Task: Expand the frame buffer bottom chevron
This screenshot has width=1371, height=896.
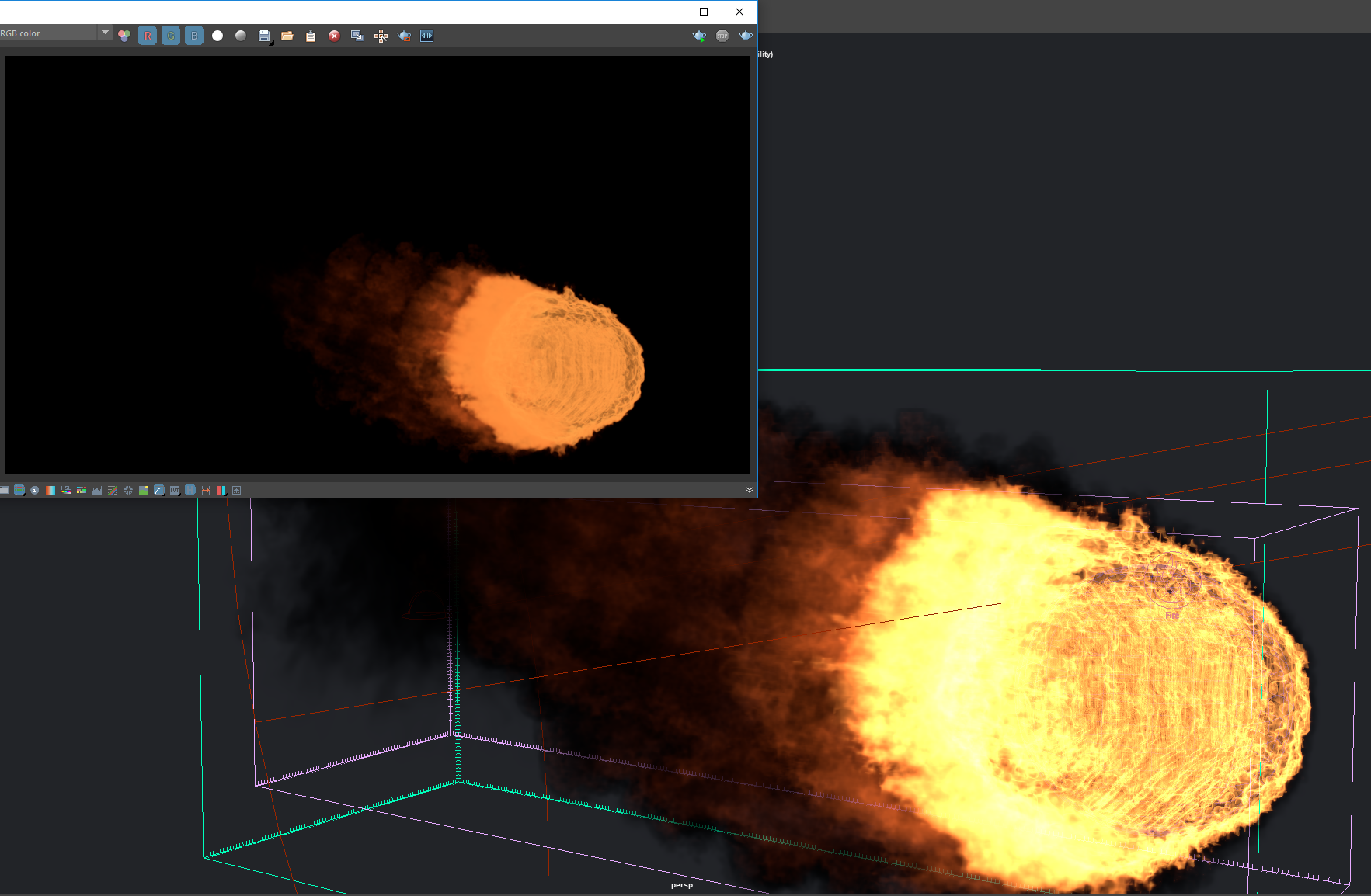Action: [750, 490]
